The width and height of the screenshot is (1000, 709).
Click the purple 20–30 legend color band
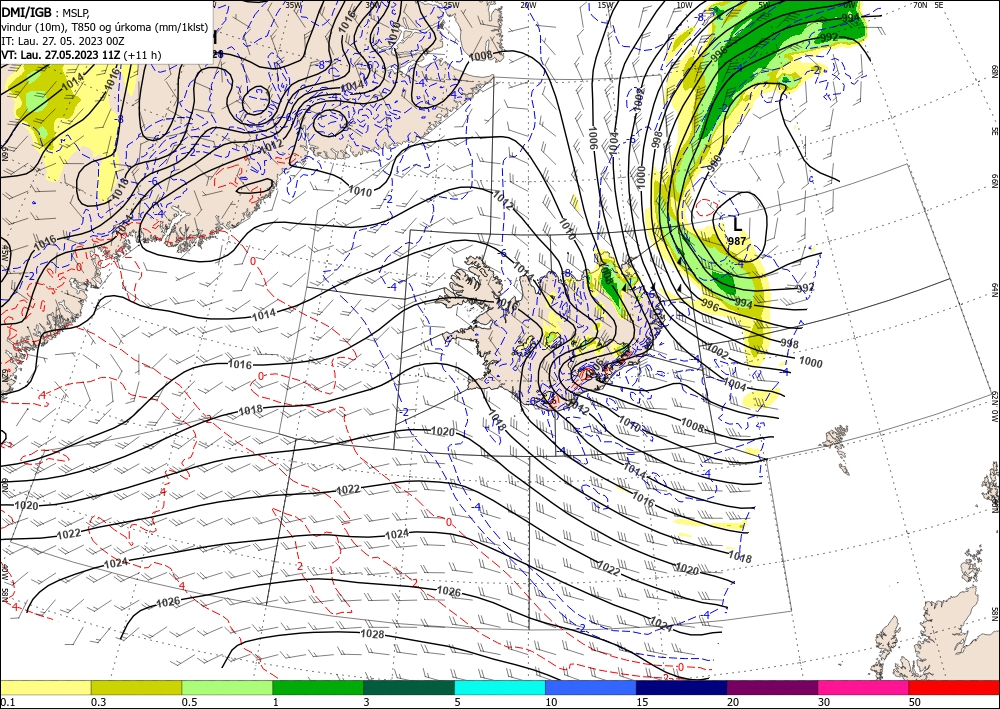772,687
